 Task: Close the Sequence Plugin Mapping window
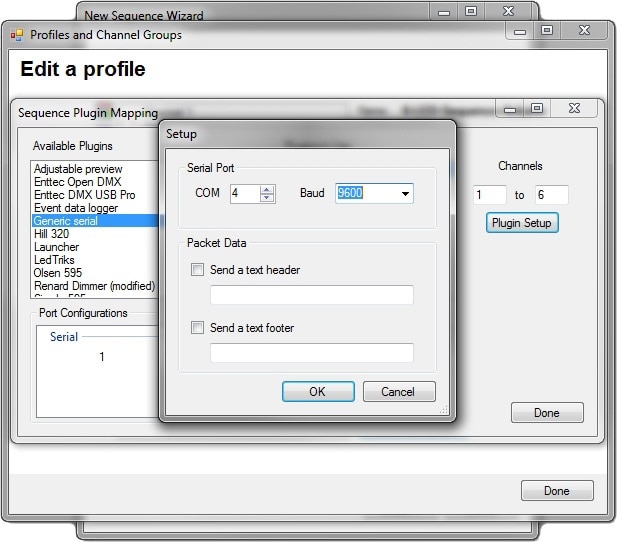574,109
